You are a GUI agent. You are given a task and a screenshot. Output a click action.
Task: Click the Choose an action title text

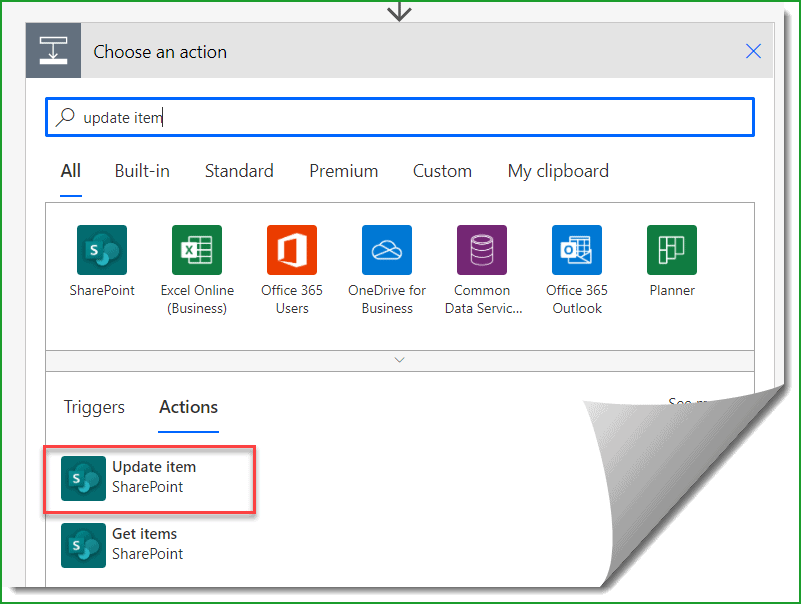click(x=160, y=52)
